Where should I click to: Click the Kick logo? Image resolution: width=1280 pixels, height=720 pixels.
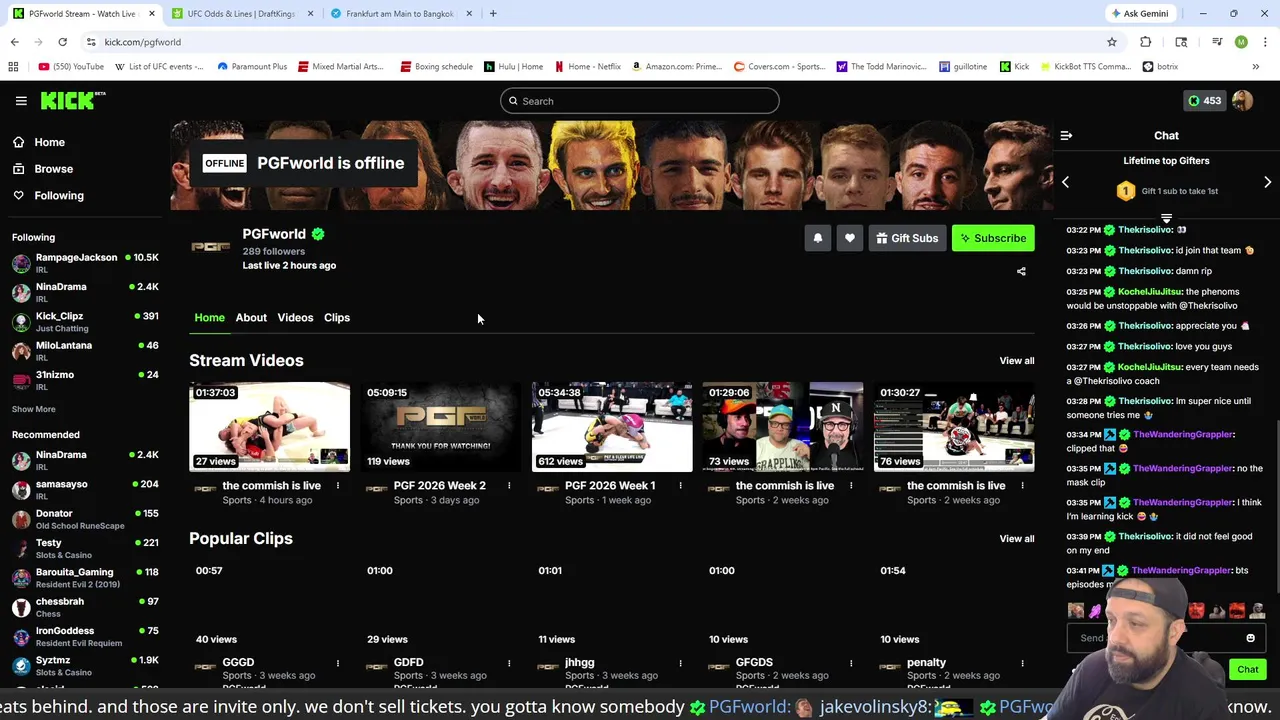click(x=72, y=100)
